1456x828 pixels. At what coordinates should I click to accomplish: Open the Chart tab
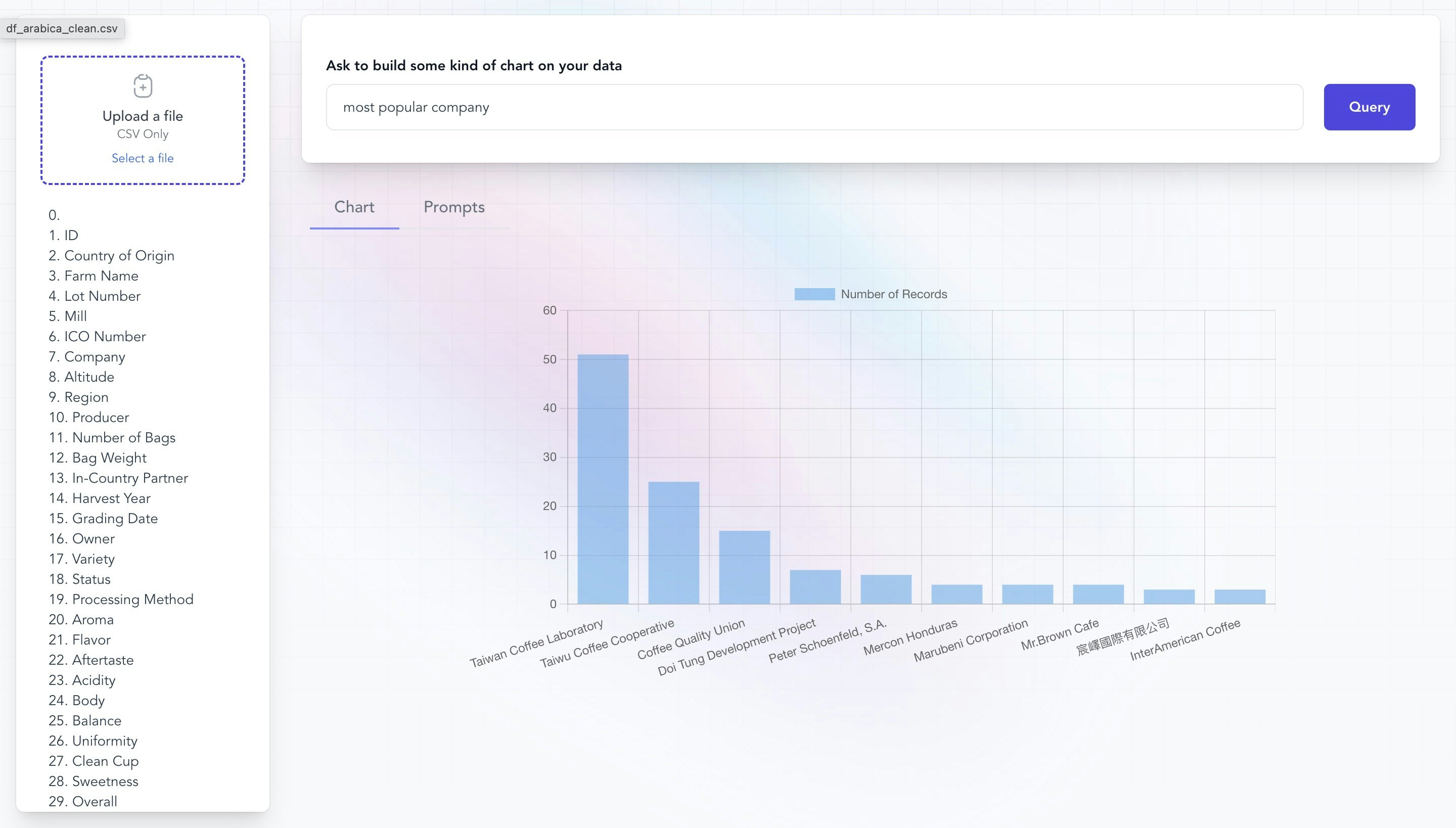click(x=354, y=207)
